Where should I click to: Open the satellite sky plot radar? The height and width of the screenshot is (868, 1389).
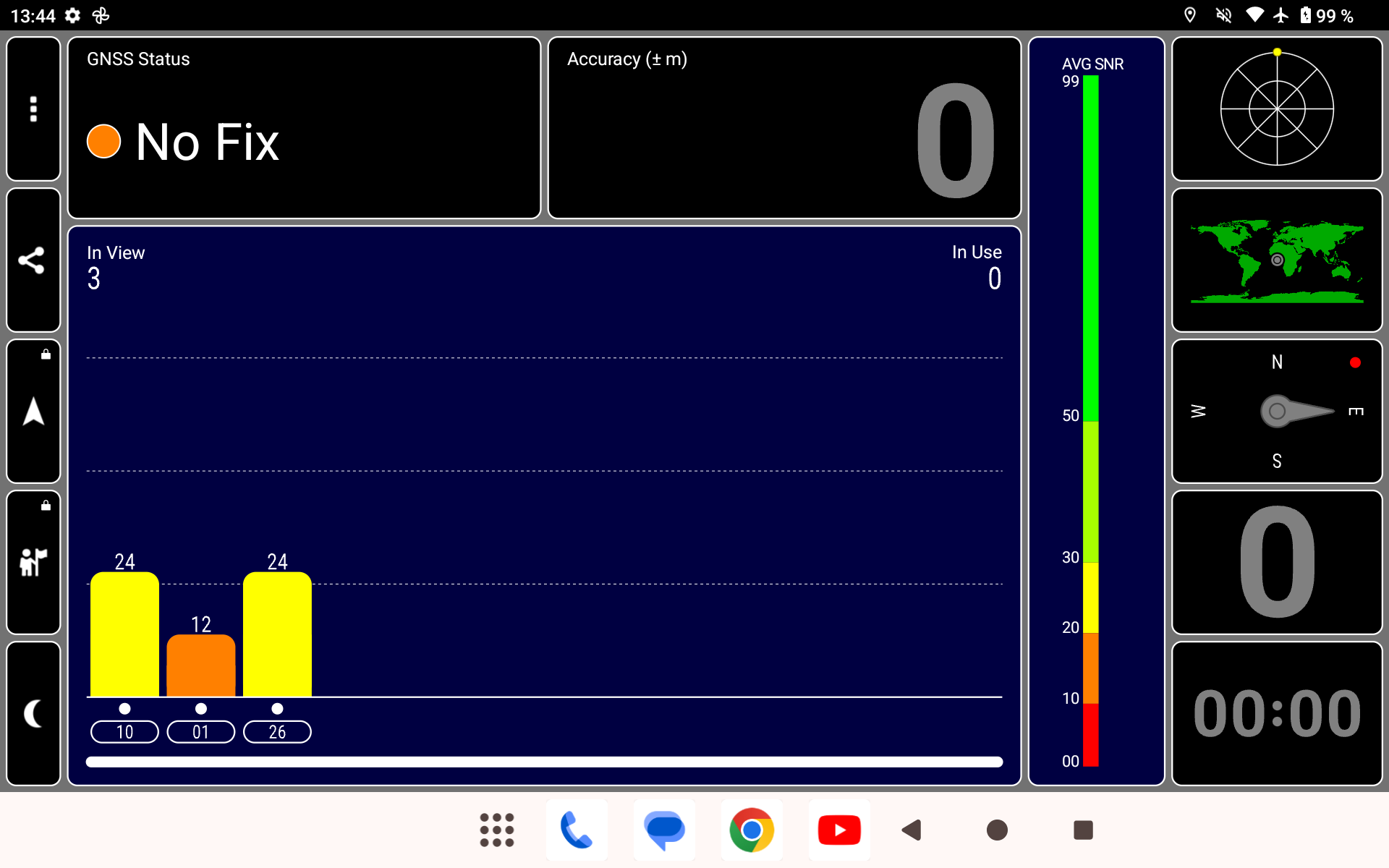(1276, 109)
